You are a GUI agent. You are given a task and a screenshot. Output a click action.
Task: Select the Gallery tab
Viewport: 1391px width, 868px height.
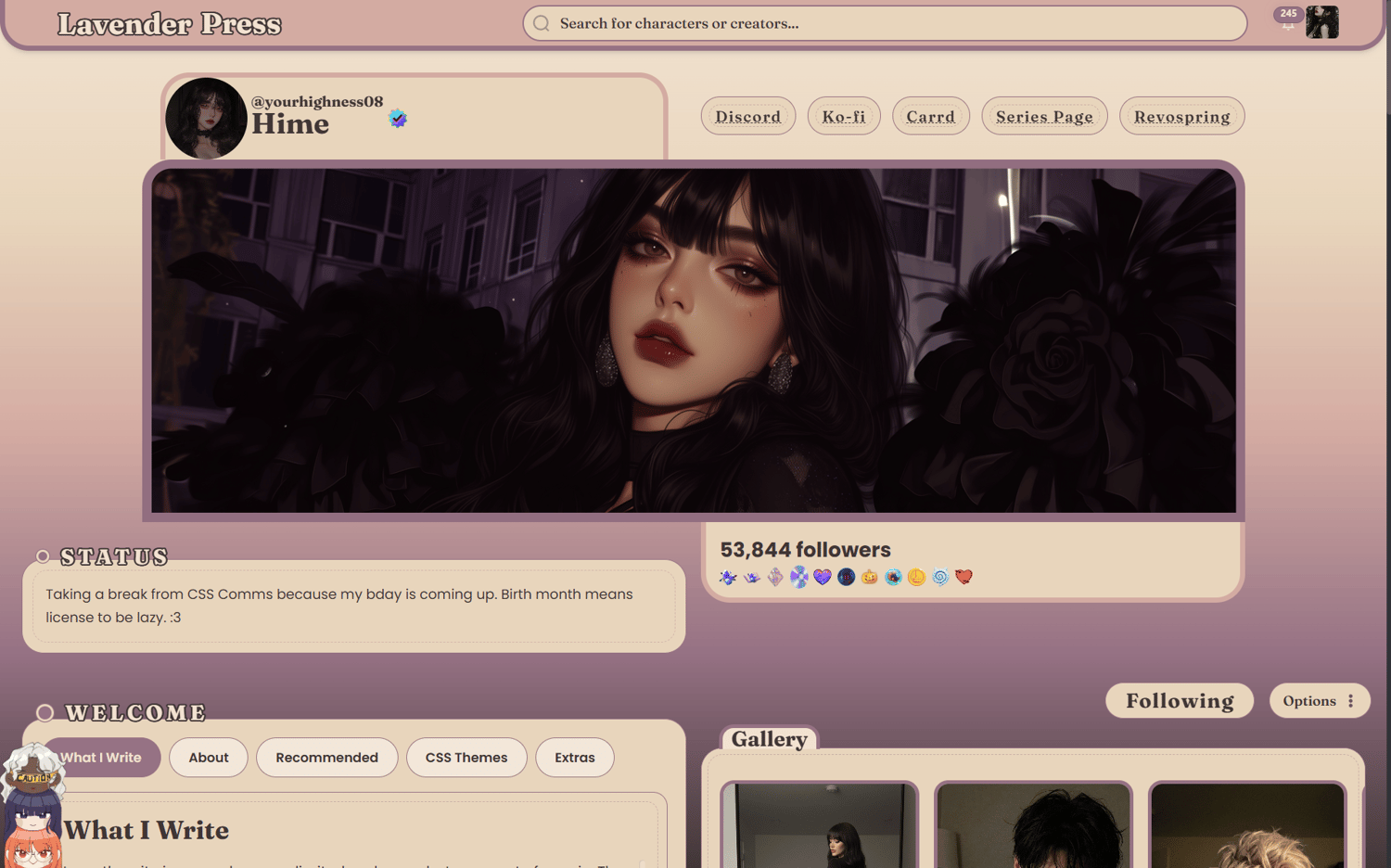[x=770, y=739]
